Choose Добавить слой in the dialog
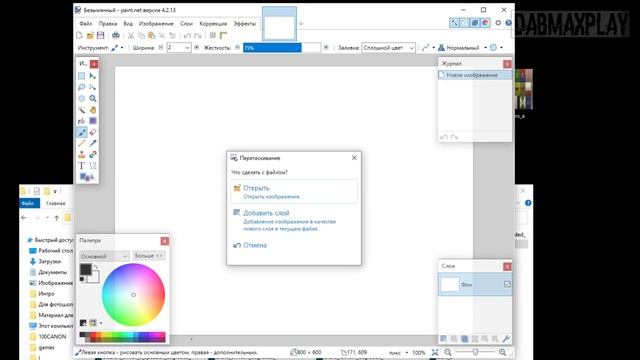This screenshot has height=360, width=640. (294, 220)
